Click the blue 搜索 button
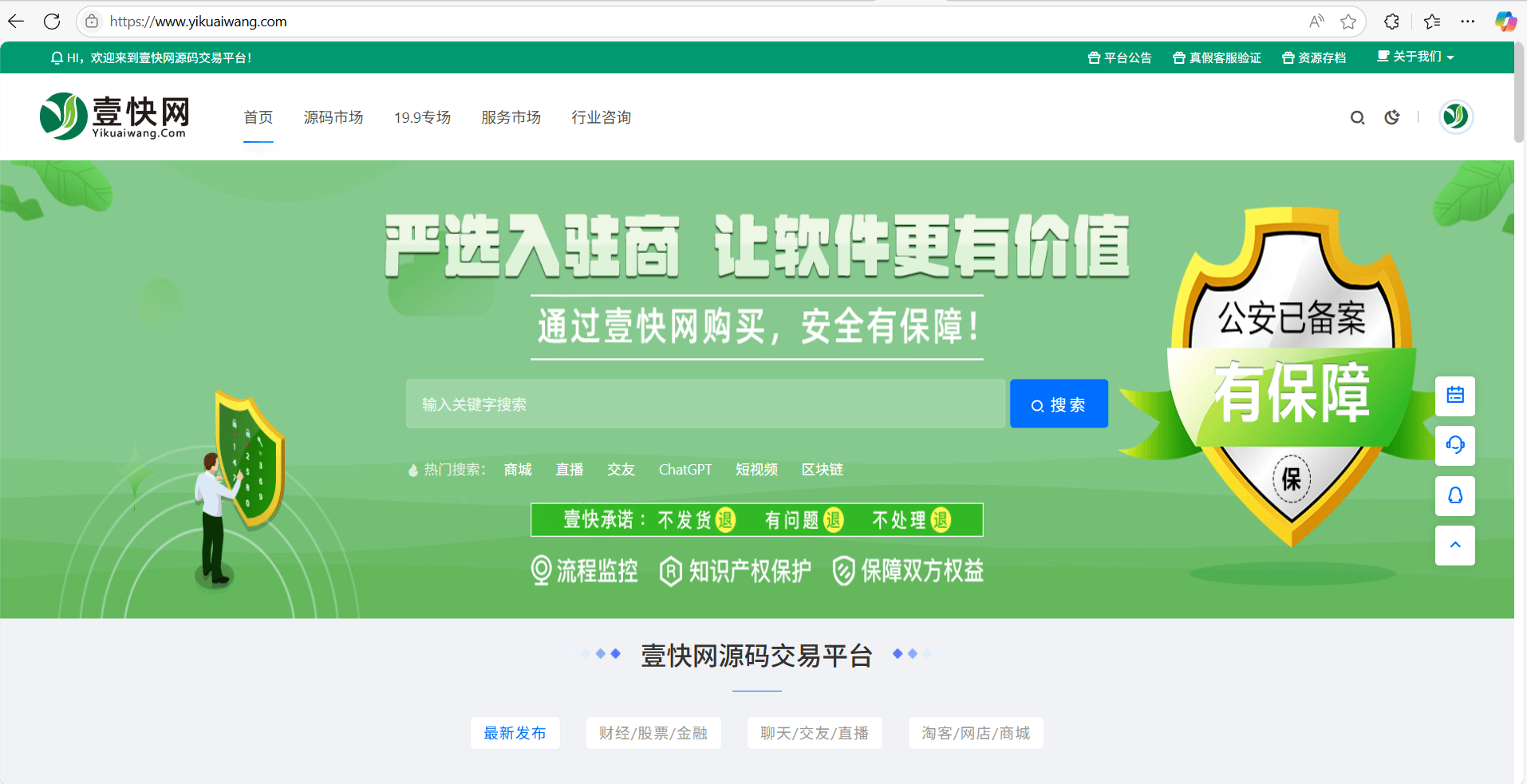Image resolution: width=1527 pixels, height=784 pixels. (1059, 404)
